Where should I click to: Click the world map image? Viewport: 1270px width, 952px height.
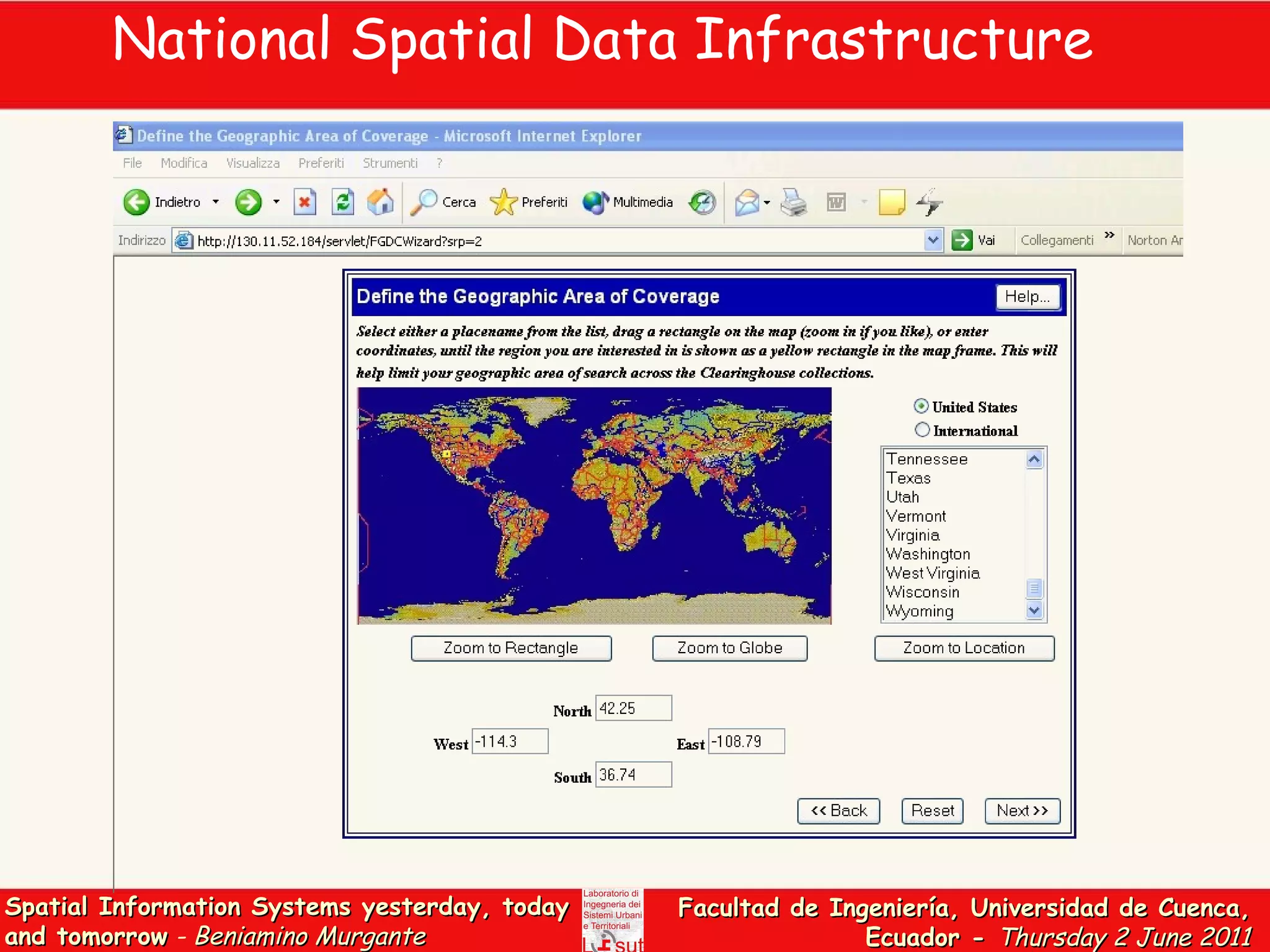click(x=594, y=505)
